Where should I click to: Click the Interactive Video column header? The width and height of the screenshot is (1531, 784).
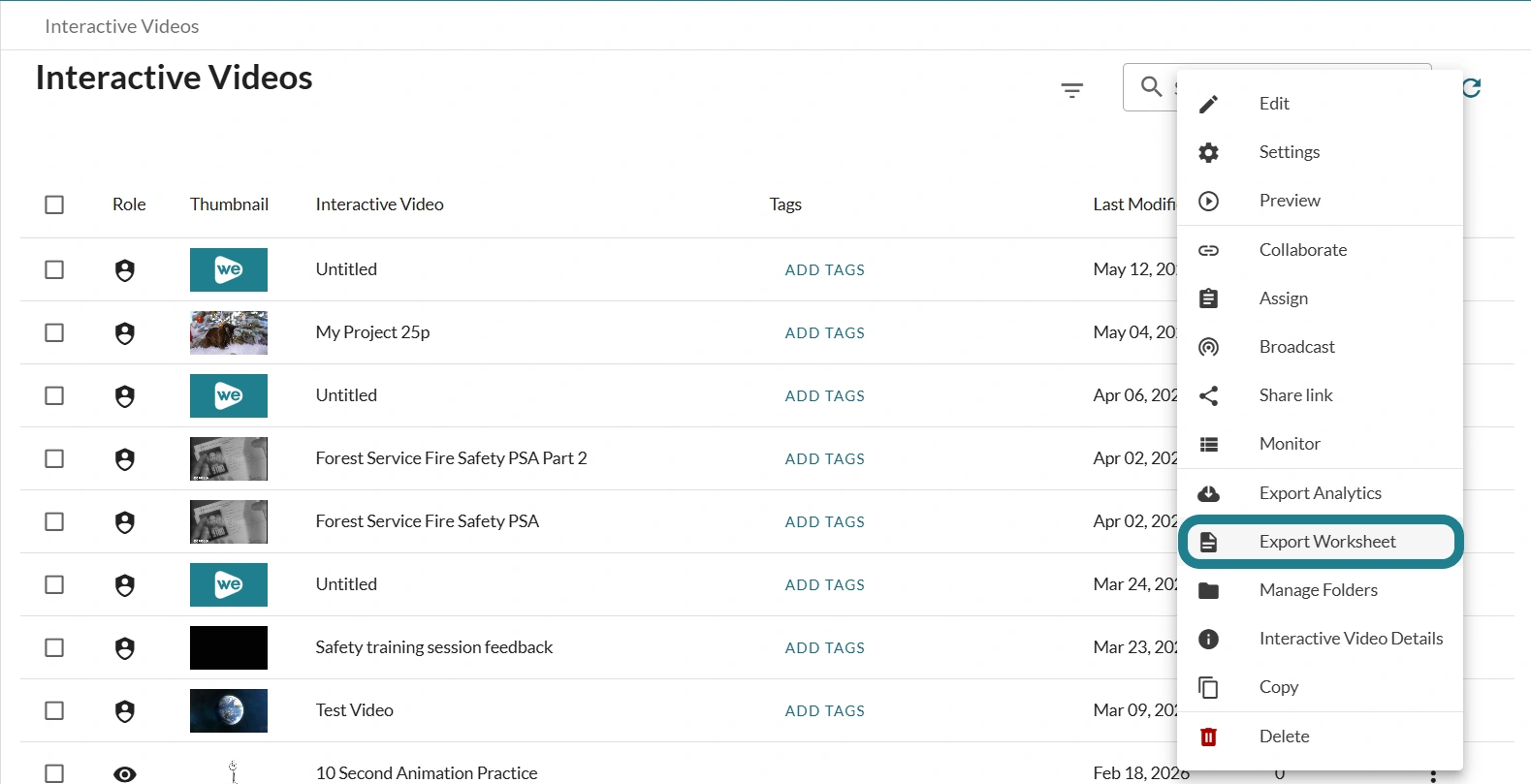[x=379, y=204]
